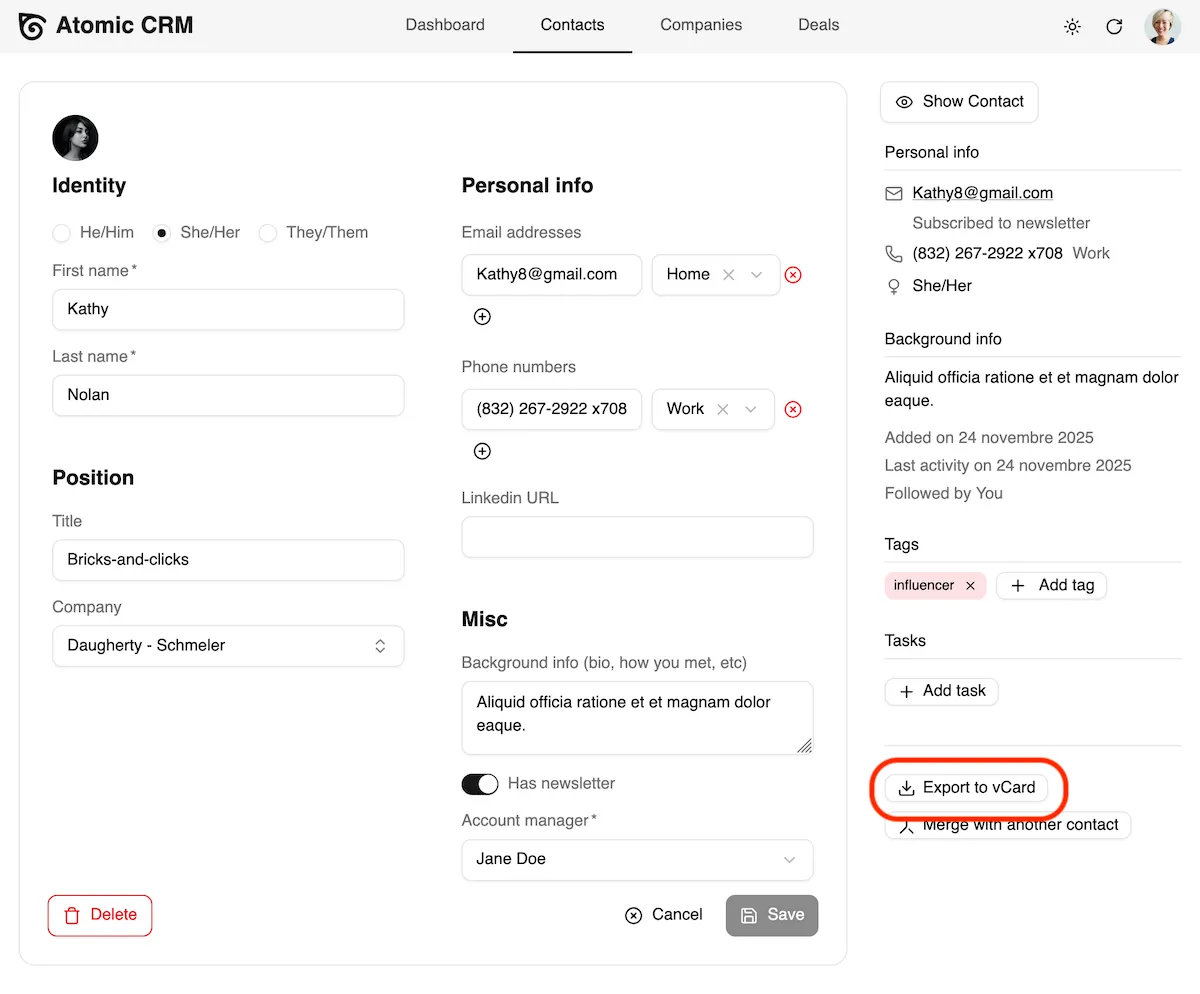Remove the phone number via the red X icon
Screen dimensions: 1200x994
click(x=793, y=409)
